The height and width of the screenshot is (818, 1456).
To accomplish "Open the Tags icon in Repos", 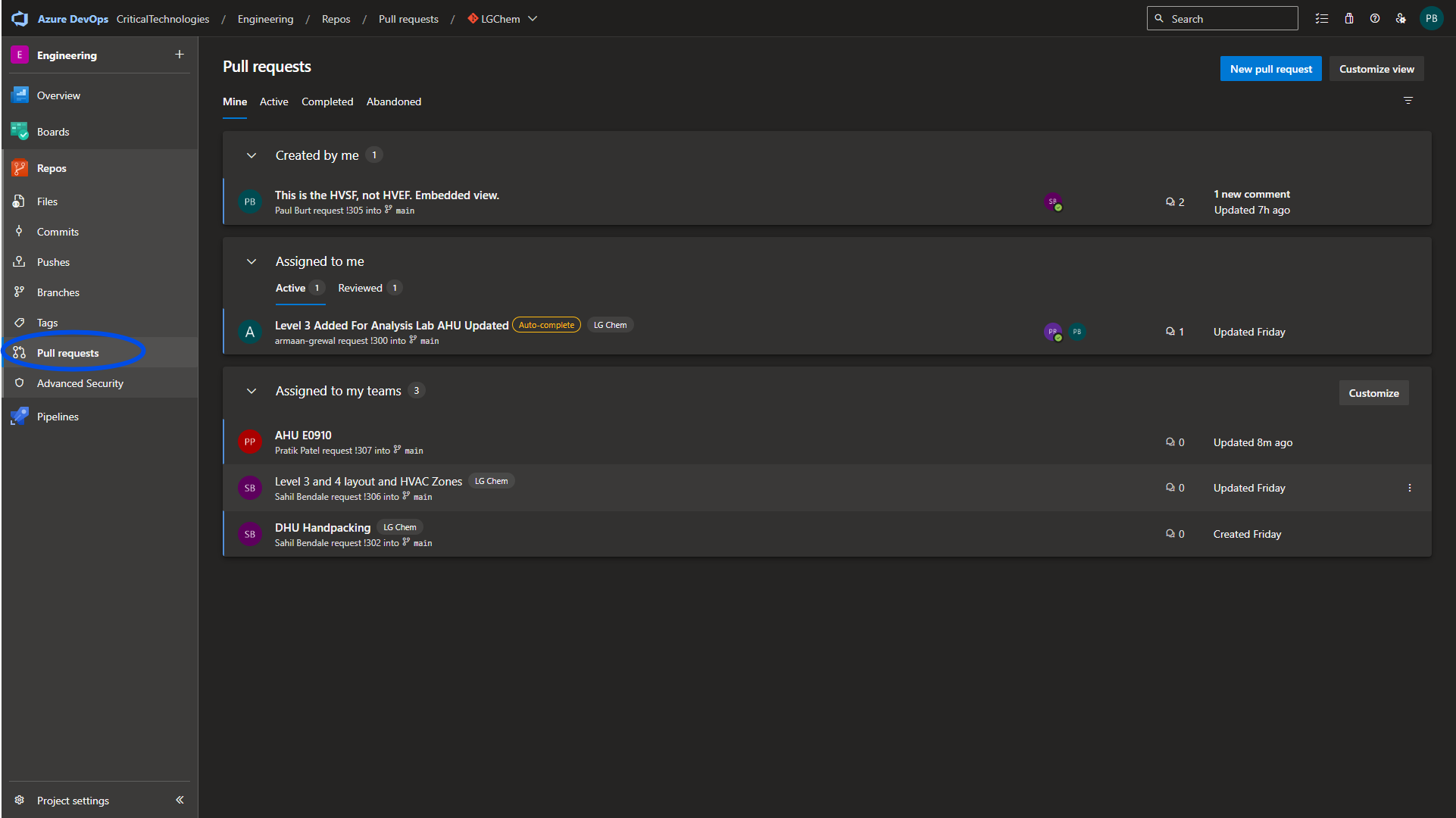I will point(20,323).
